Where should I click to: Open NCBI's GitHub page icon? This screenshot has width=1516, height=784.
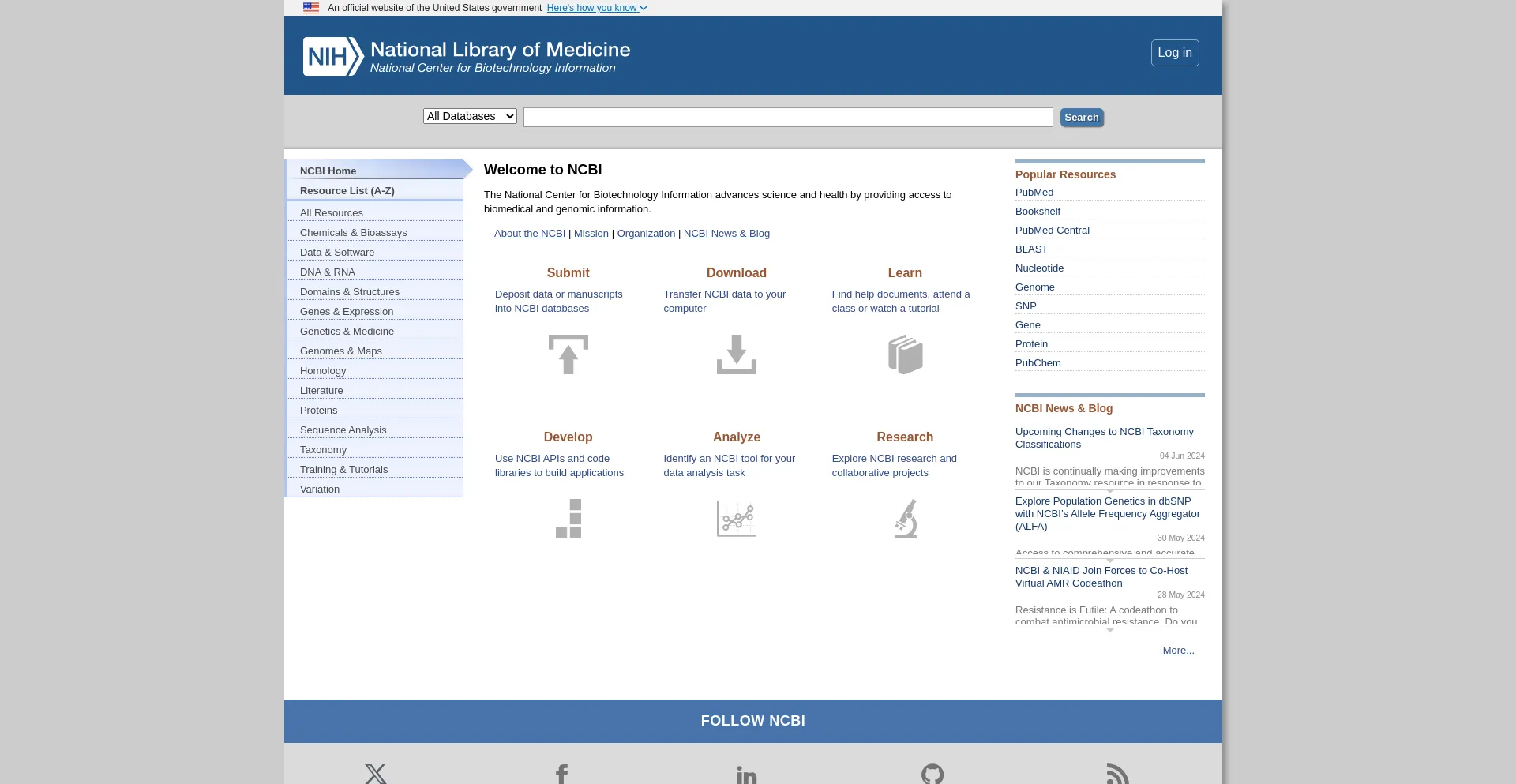pyautogui.click(x=932, y=774)
